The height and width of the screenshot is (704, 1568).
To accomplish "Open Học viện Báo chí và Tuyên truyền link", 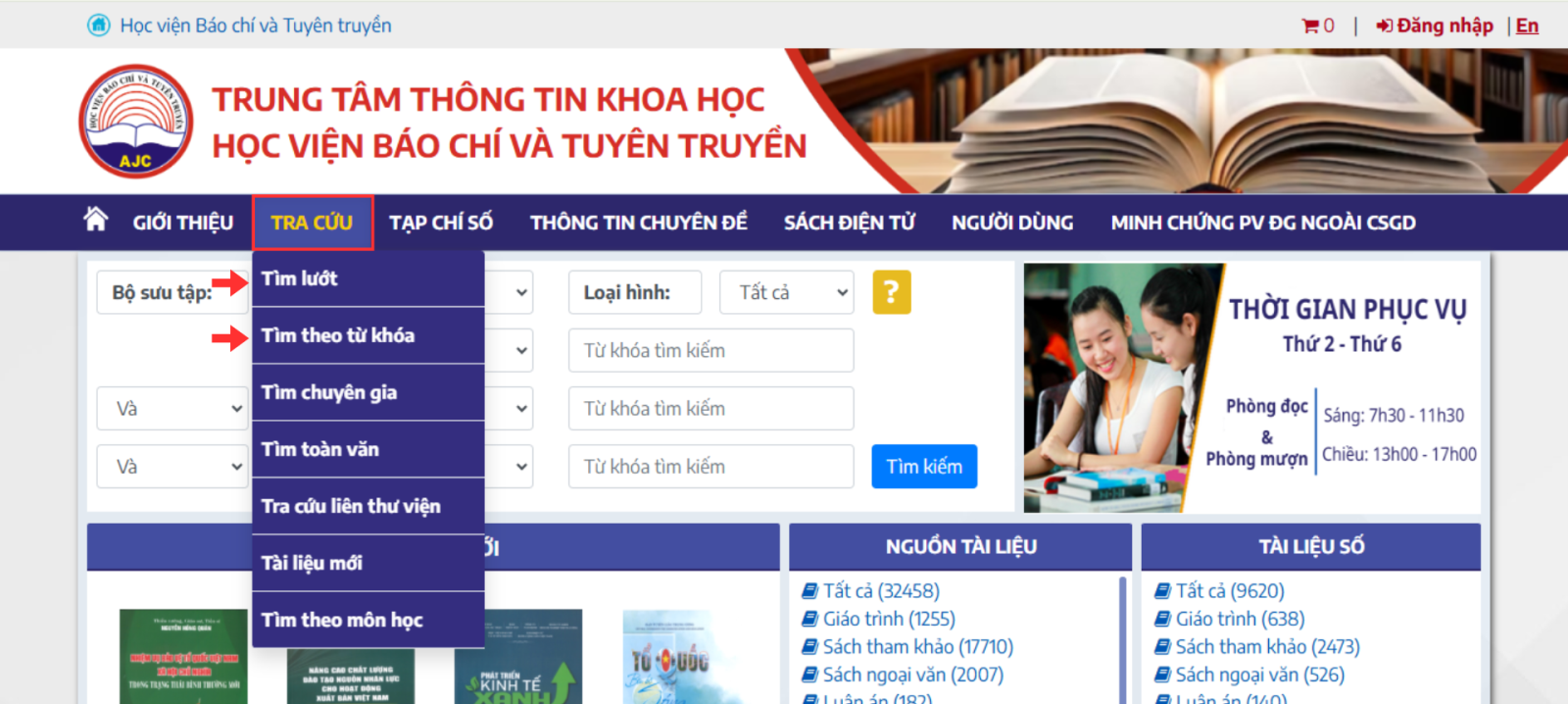I will tap(256, 25).
